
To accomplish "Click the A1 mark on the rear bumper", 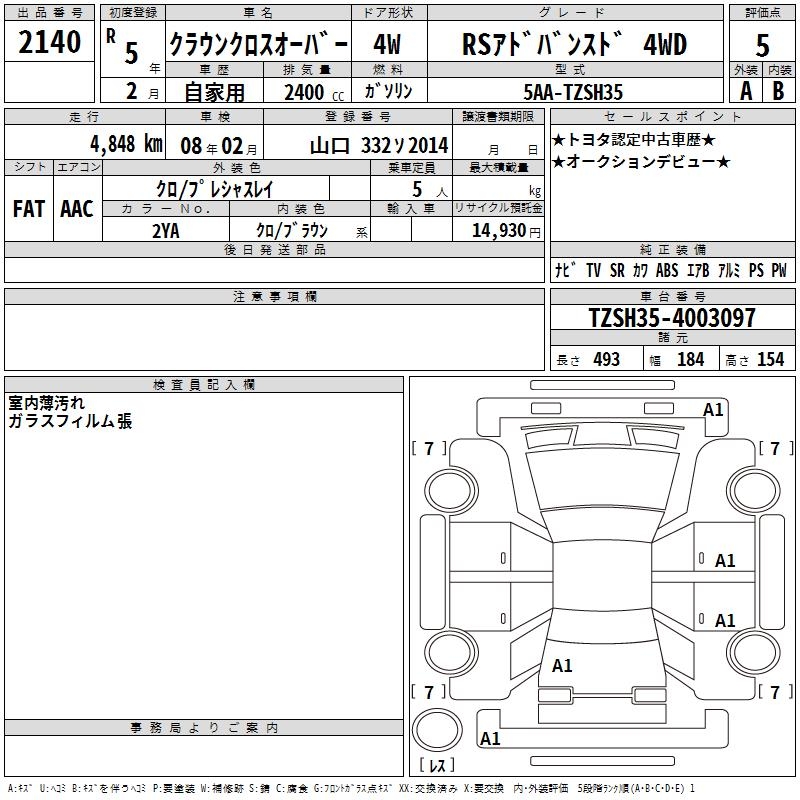I will click(490, 738).
